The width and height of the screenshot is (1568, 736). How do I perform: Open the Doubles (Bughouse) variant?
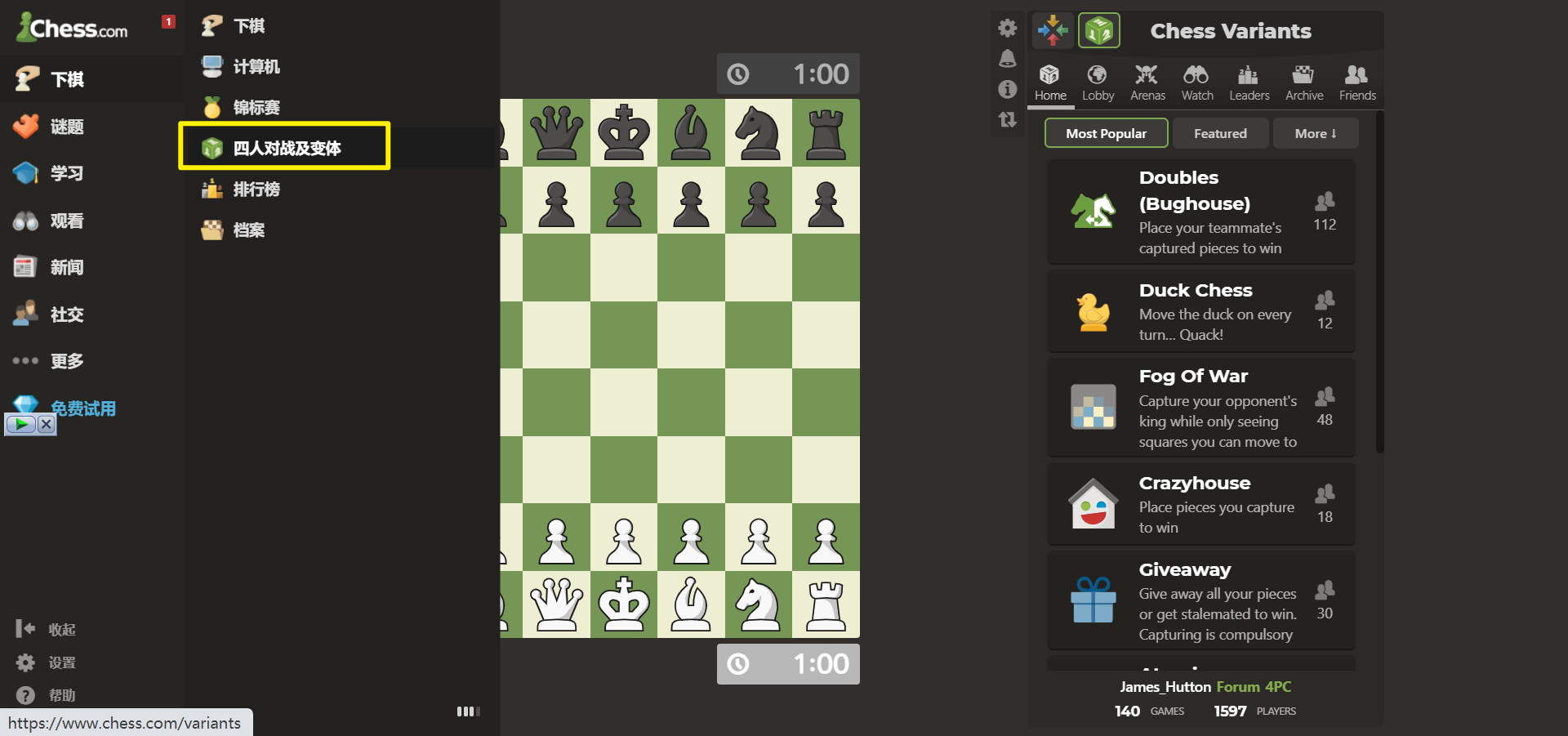pos(1201,212)
